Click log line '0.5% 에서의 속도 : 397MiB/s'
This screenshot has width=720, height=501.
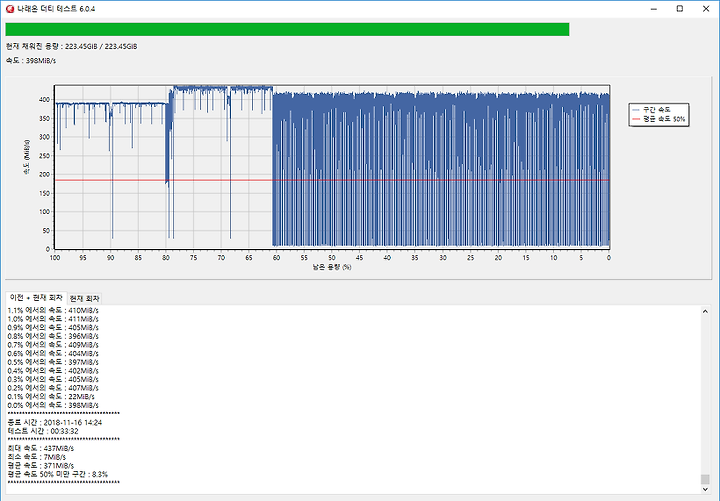click(x=53, y=362)
